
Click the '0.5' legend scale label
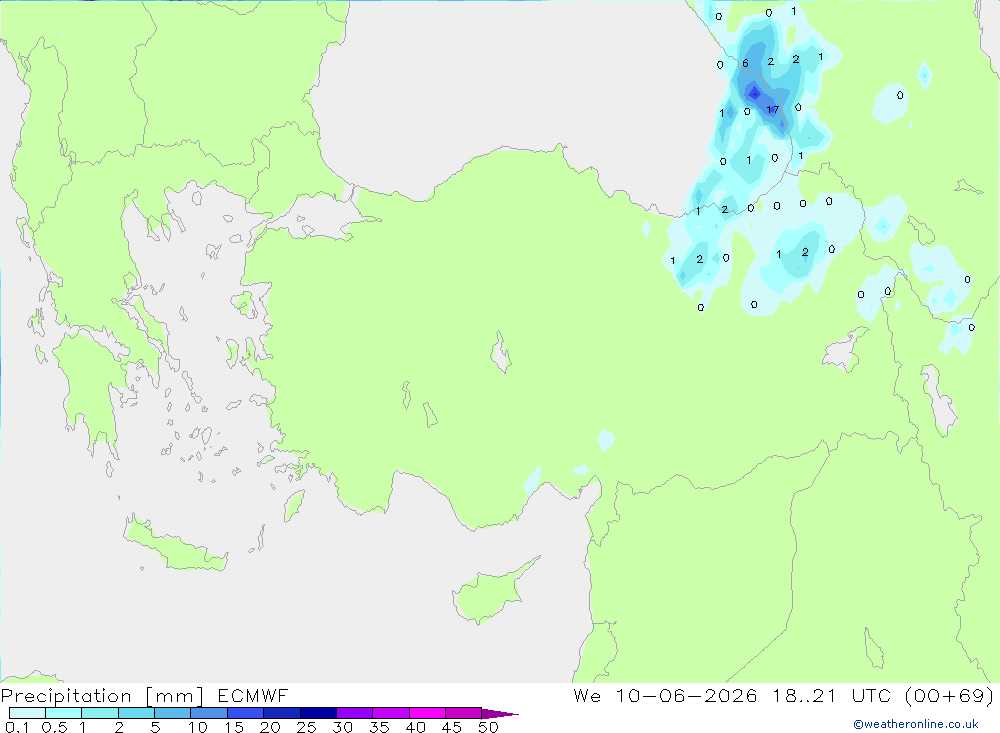tap(54, 727)
